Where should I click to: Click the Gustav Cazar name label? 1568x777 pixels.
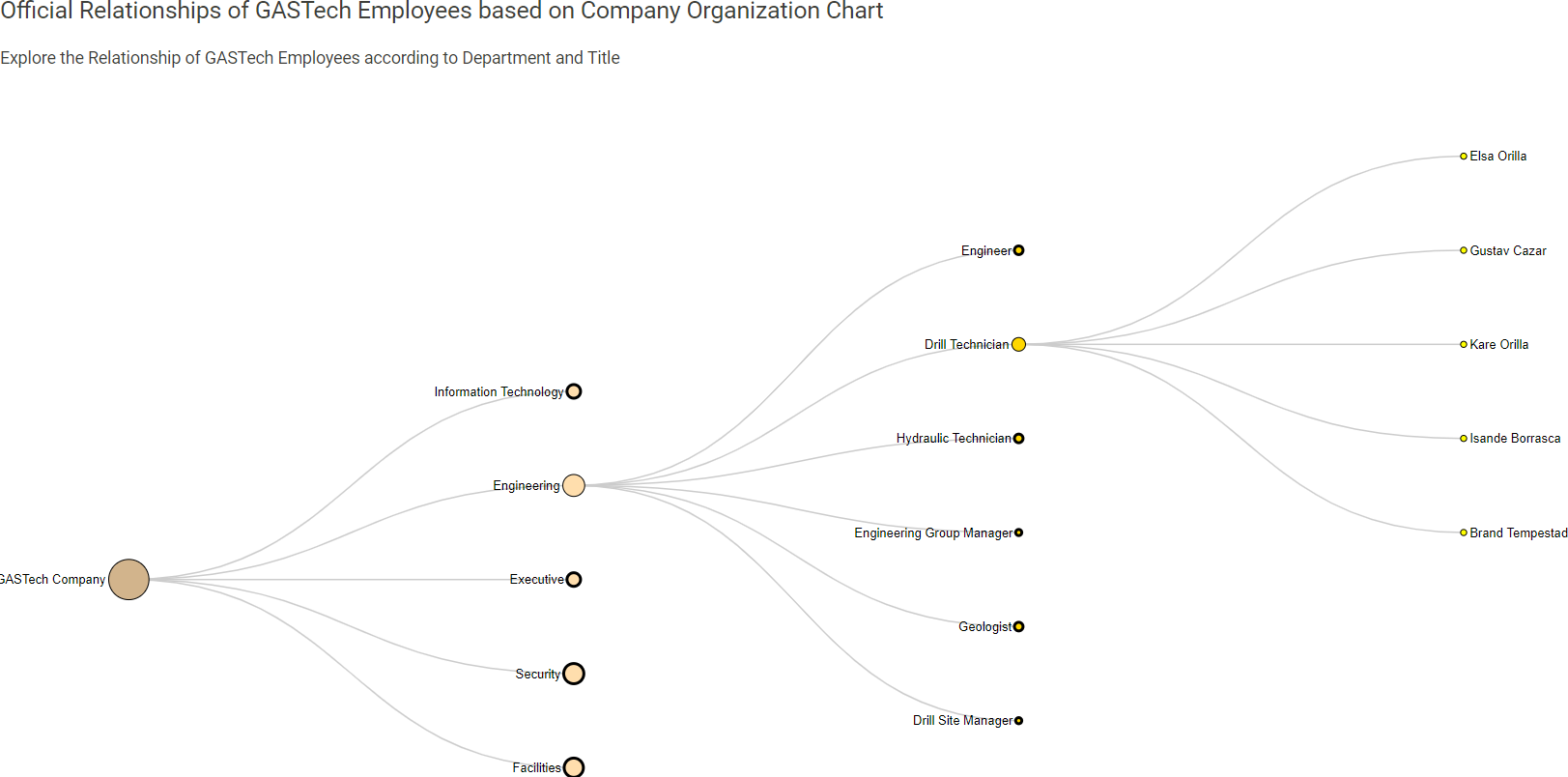pyautogui.click(x=1508, y=250)
